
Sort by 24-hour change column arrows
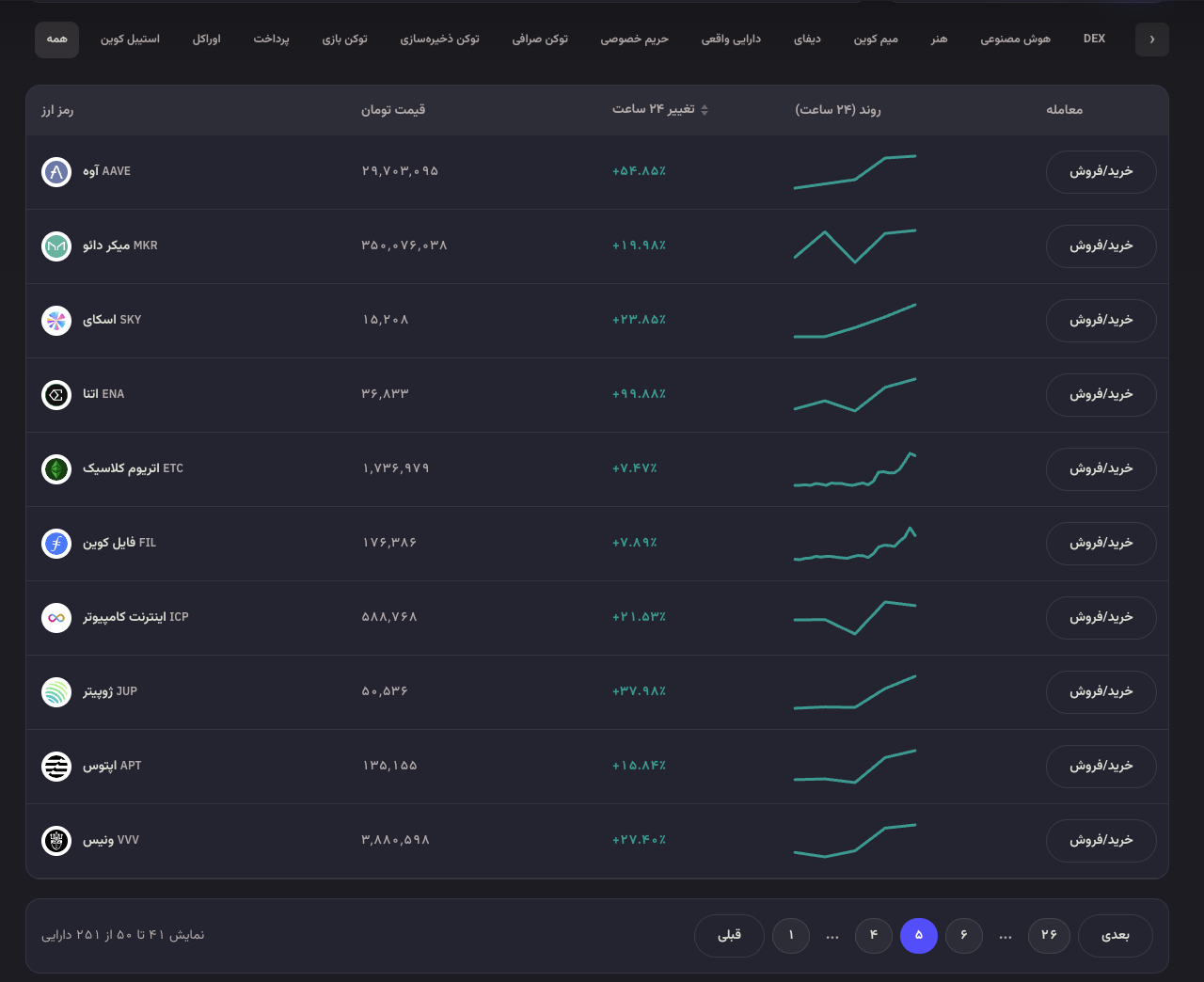pos(705,110)
